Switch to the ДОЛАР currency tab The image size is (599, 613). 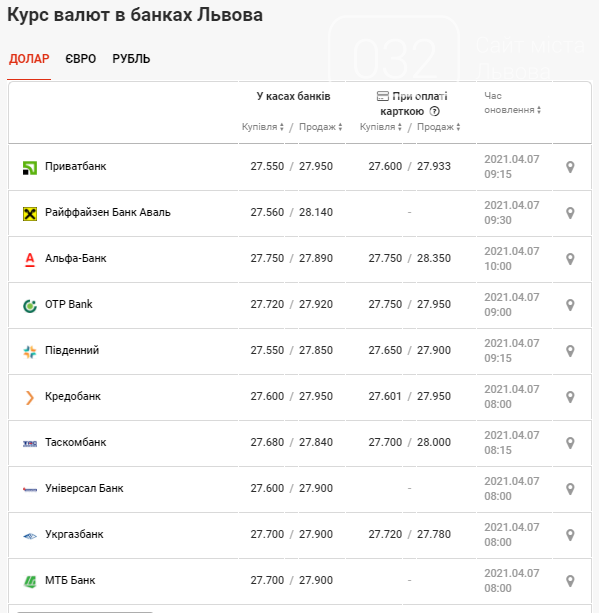29,59
